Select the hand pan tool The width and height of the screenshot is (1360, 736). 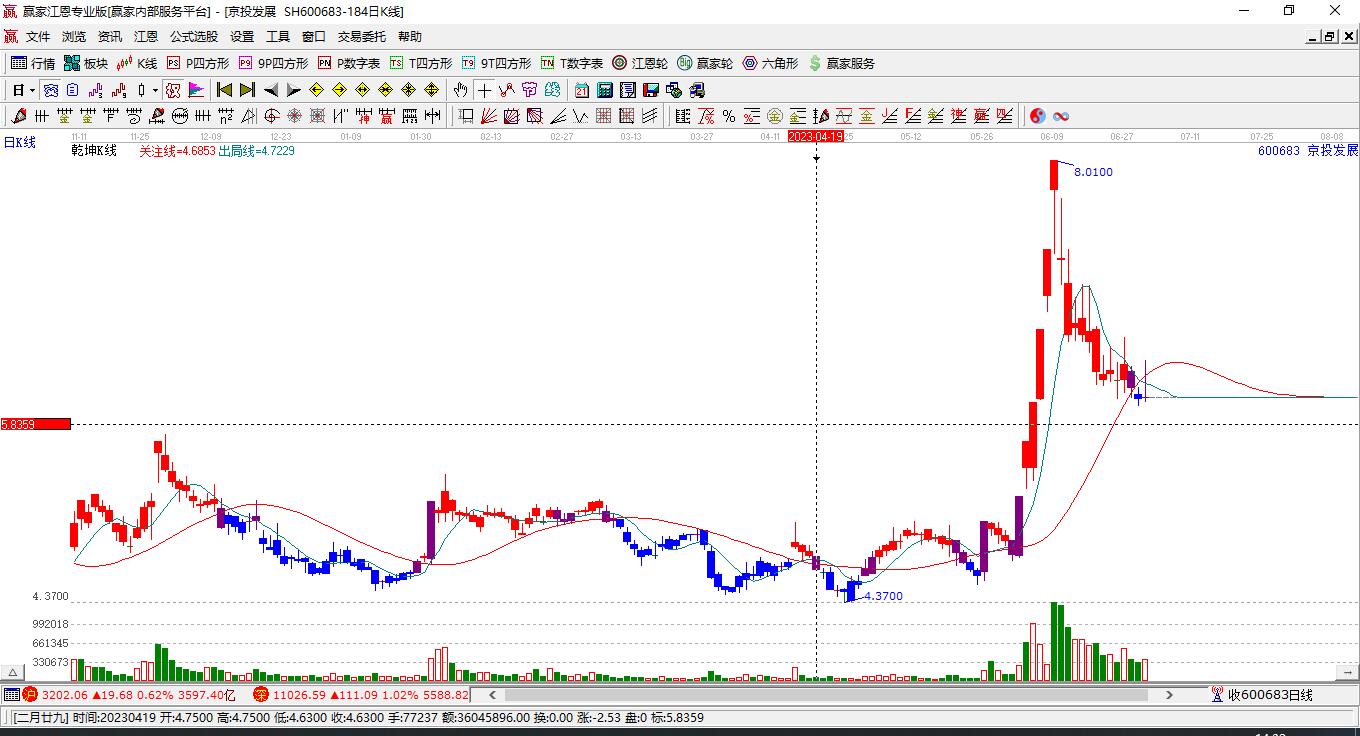tap(461, 90)
